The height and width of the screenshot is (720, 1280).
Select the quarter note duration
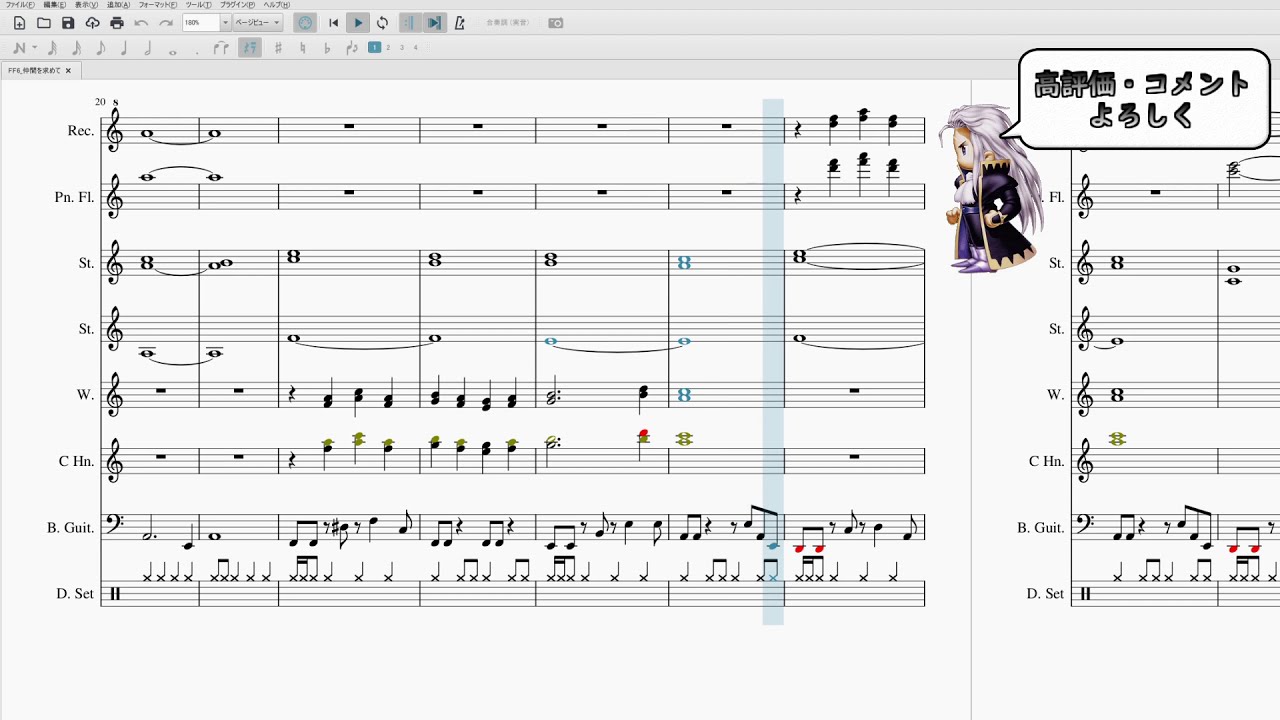point(125,48)
